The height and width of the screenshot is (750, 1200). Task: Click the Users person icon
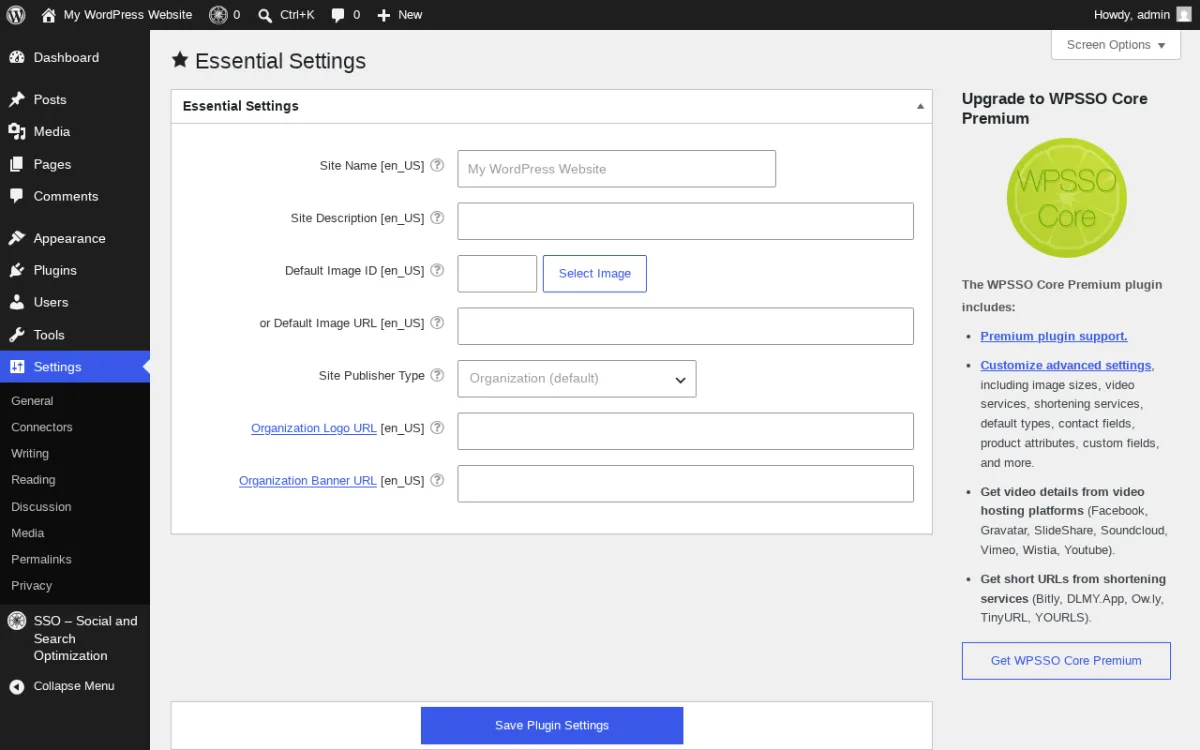[17, 302]
